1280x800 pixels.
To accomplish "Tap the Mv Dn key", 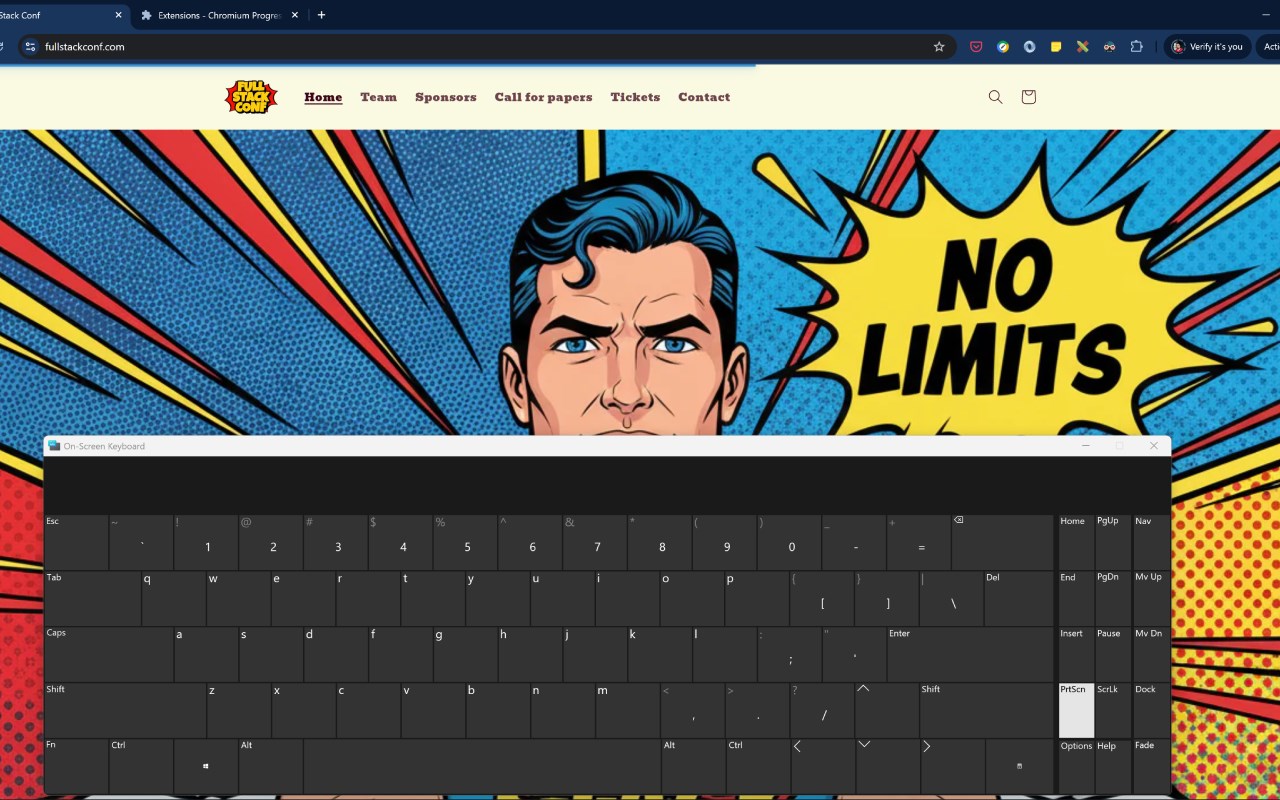I will tap(1151, 654).
